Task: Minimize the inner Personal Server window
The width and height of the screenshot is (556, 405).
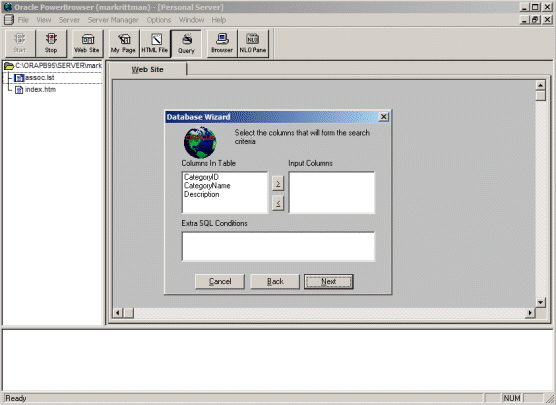Action: 525,20
